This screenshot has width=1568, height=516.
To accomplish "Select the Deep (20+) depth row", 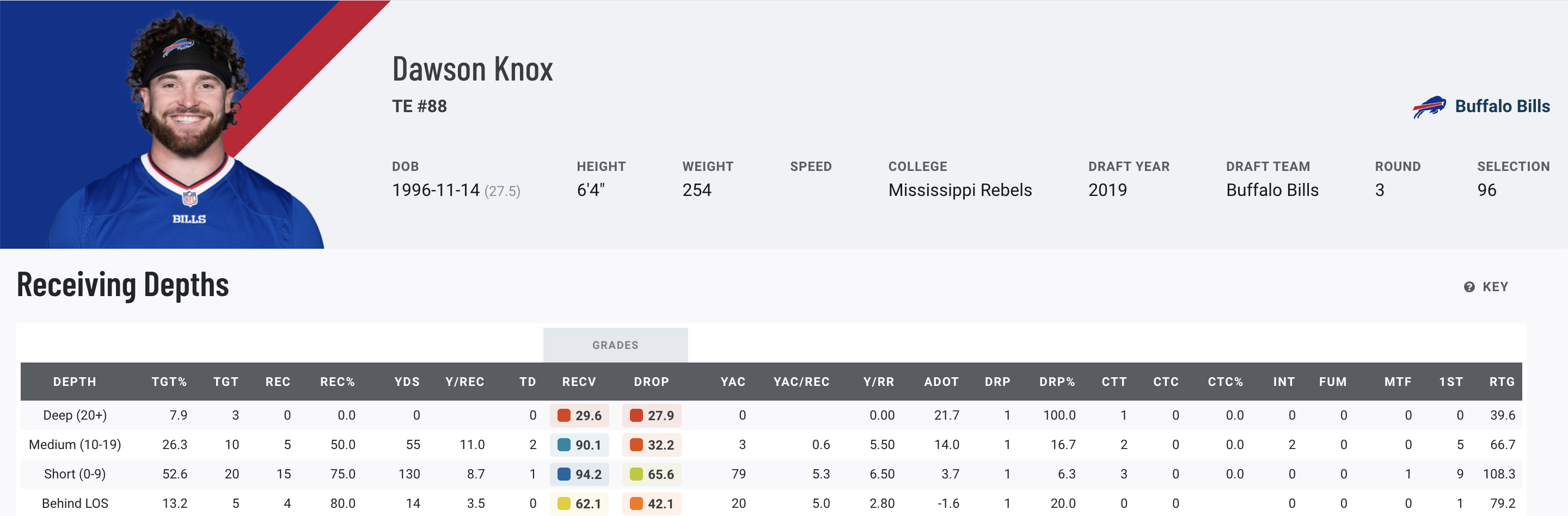I will coord(75,416).
